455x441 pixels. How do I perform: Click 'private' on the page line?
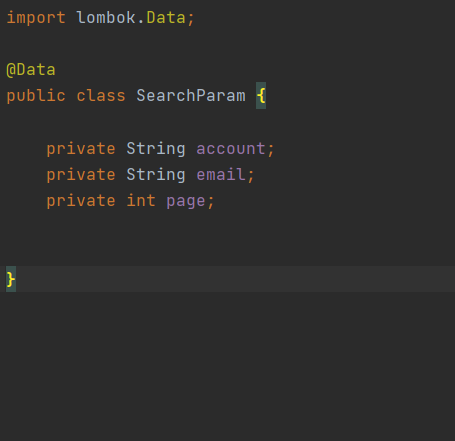(x=81, y=201)
